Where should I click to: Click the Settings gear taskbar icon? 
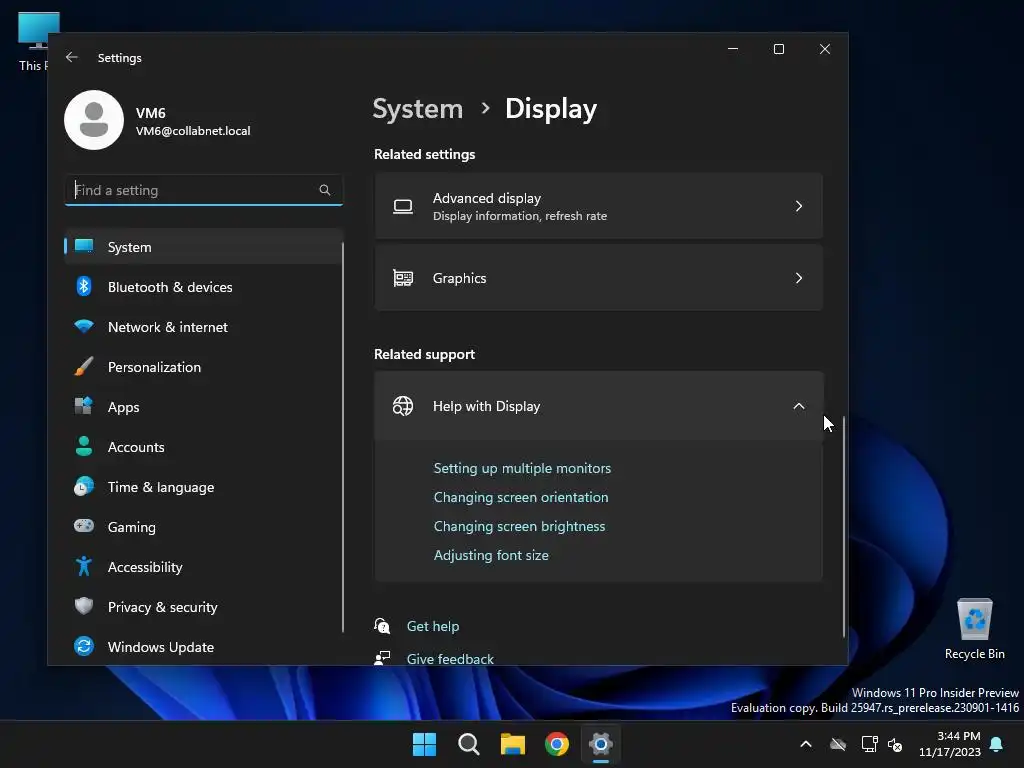pyautogui.click(x=601, y=744)
